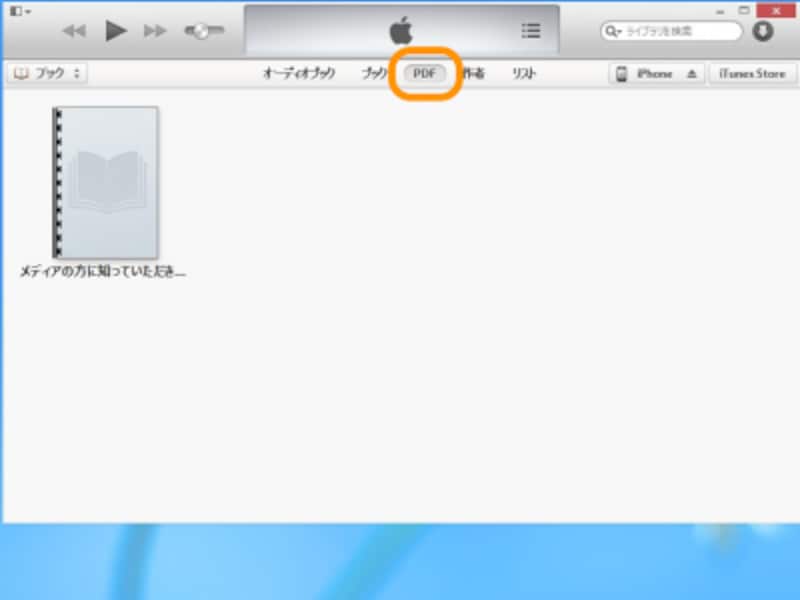
Task: Go to the iTunes Store
Action: (x=752, y=74)
